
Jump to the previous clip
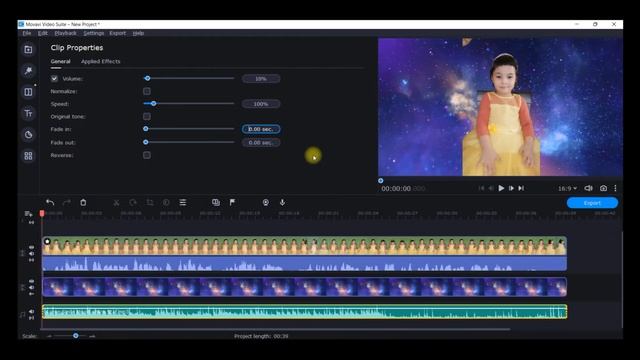(481, 188)
